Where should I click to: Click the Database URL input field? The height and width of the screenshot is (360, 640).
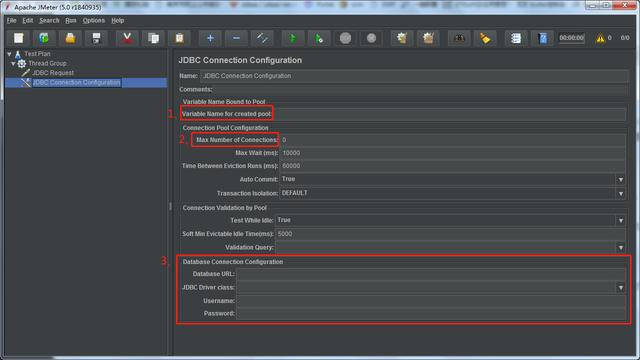[x=431, y=274]
